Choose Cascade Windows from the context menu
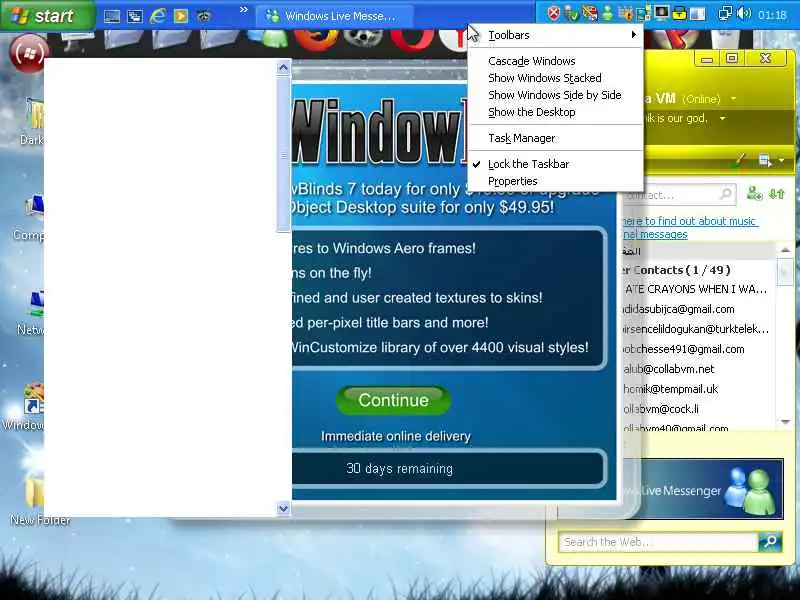This screenshot has height=600, width=800. tap(555, 61)
